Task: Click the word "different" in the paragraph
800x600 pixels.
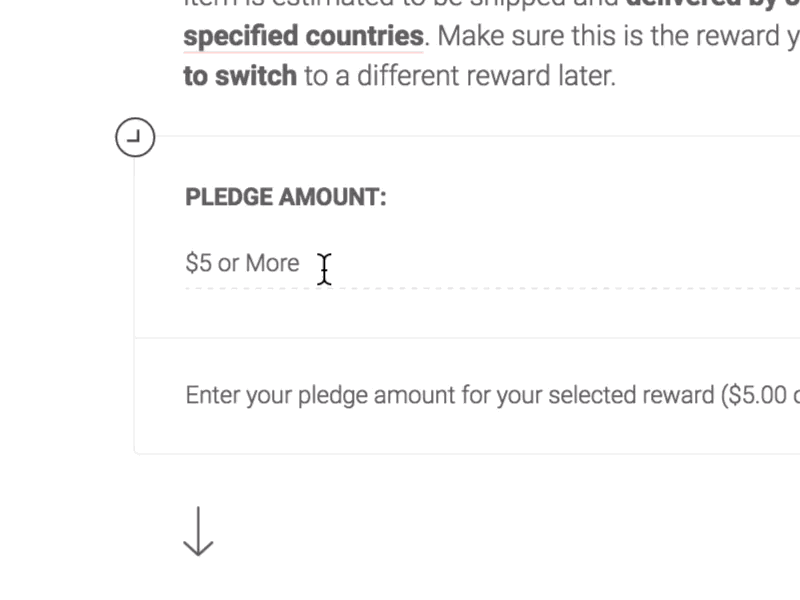Action: 398,76
